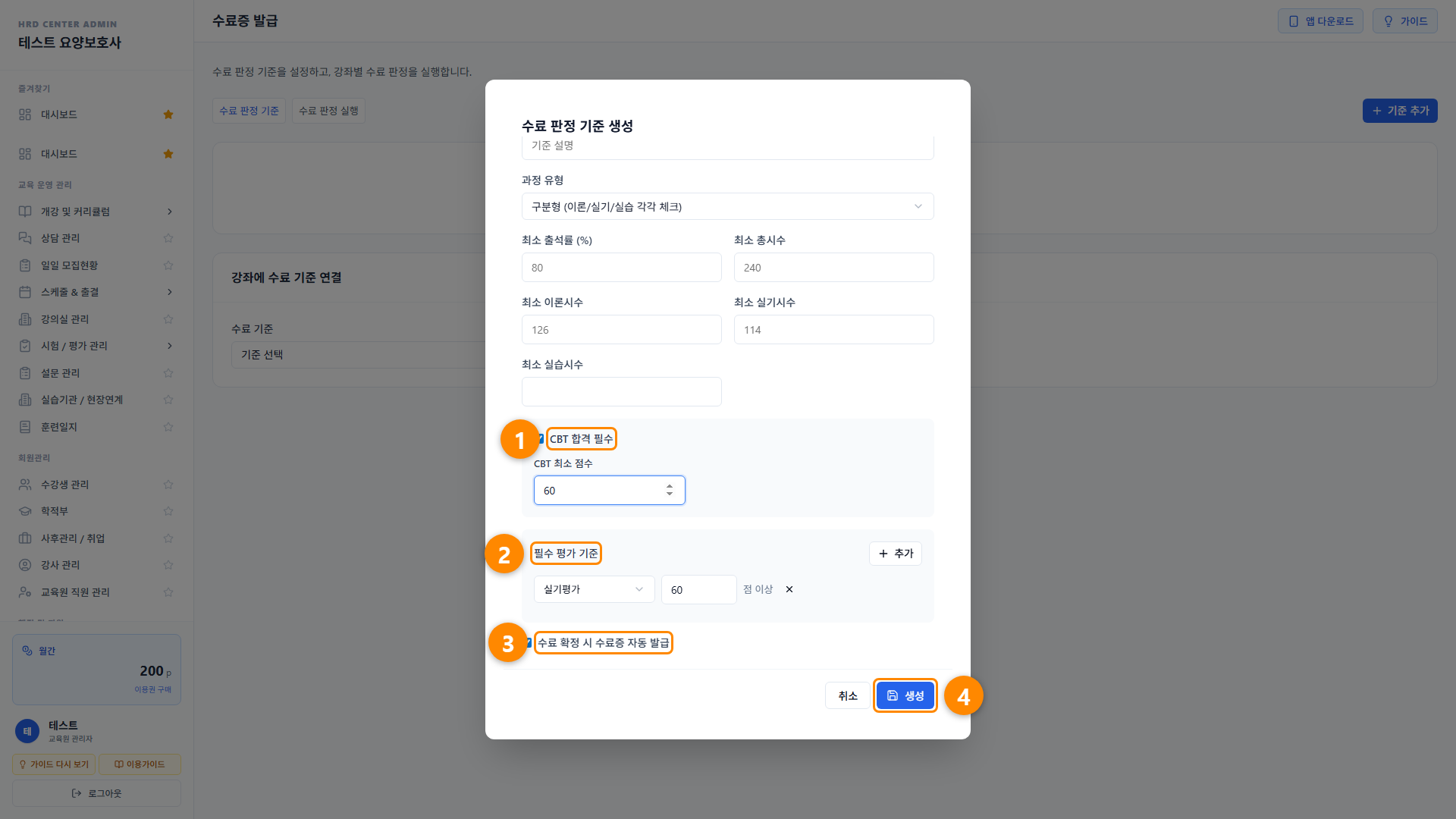Click the 교육원 직원 관리 icon
The image size is (1456, 819).
click(x=25, y=592)
